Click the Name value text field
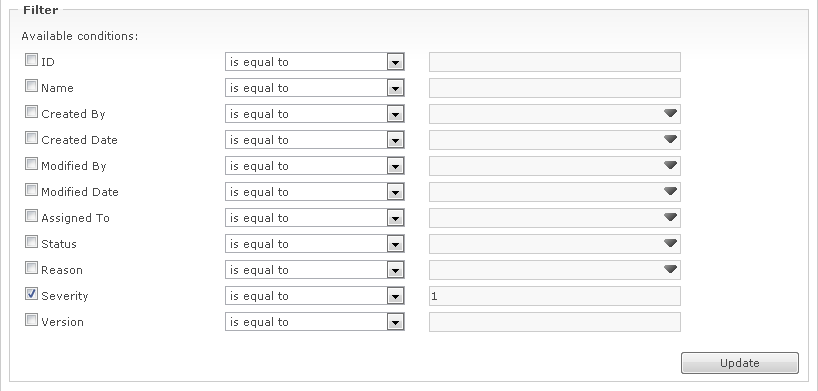 (x=555, y=88)
